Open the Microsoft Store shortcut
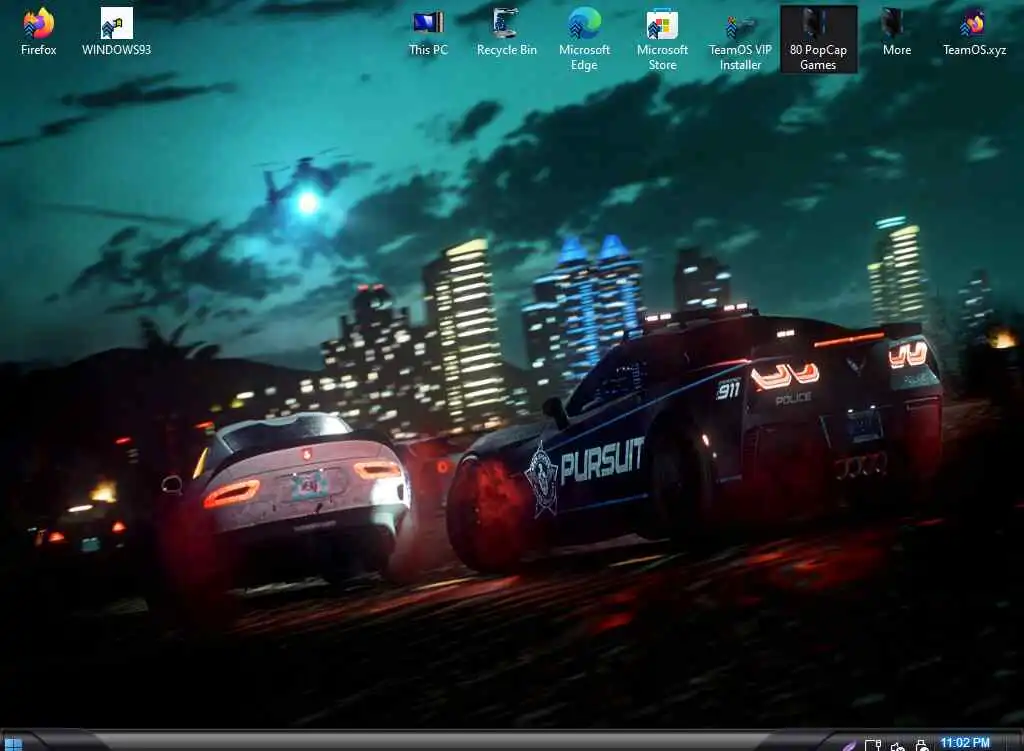The width and height of the screenshot is (1024, 751). 662,39
